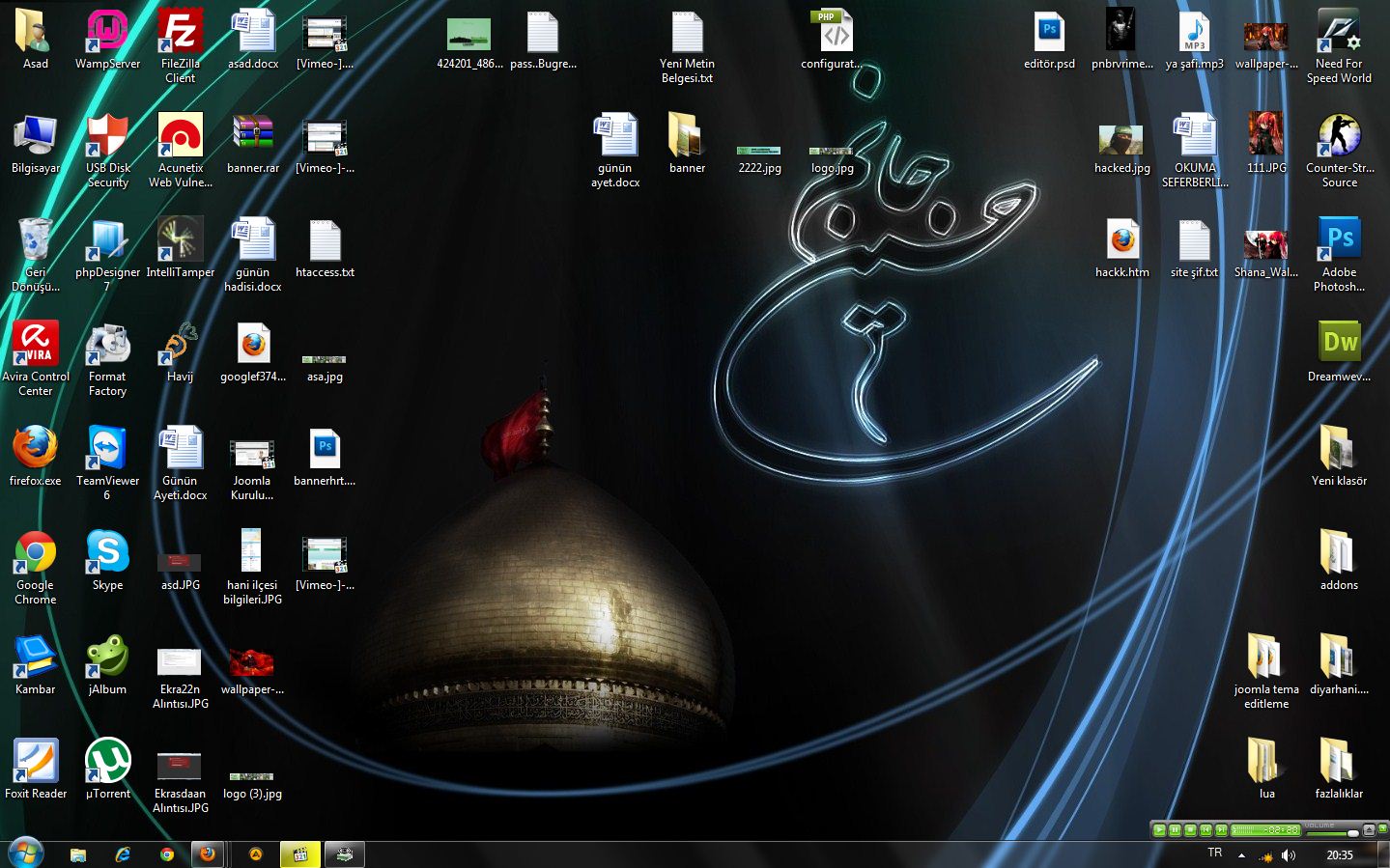
Task: Stop playback in the music widget
Action: coord(1190,829)
